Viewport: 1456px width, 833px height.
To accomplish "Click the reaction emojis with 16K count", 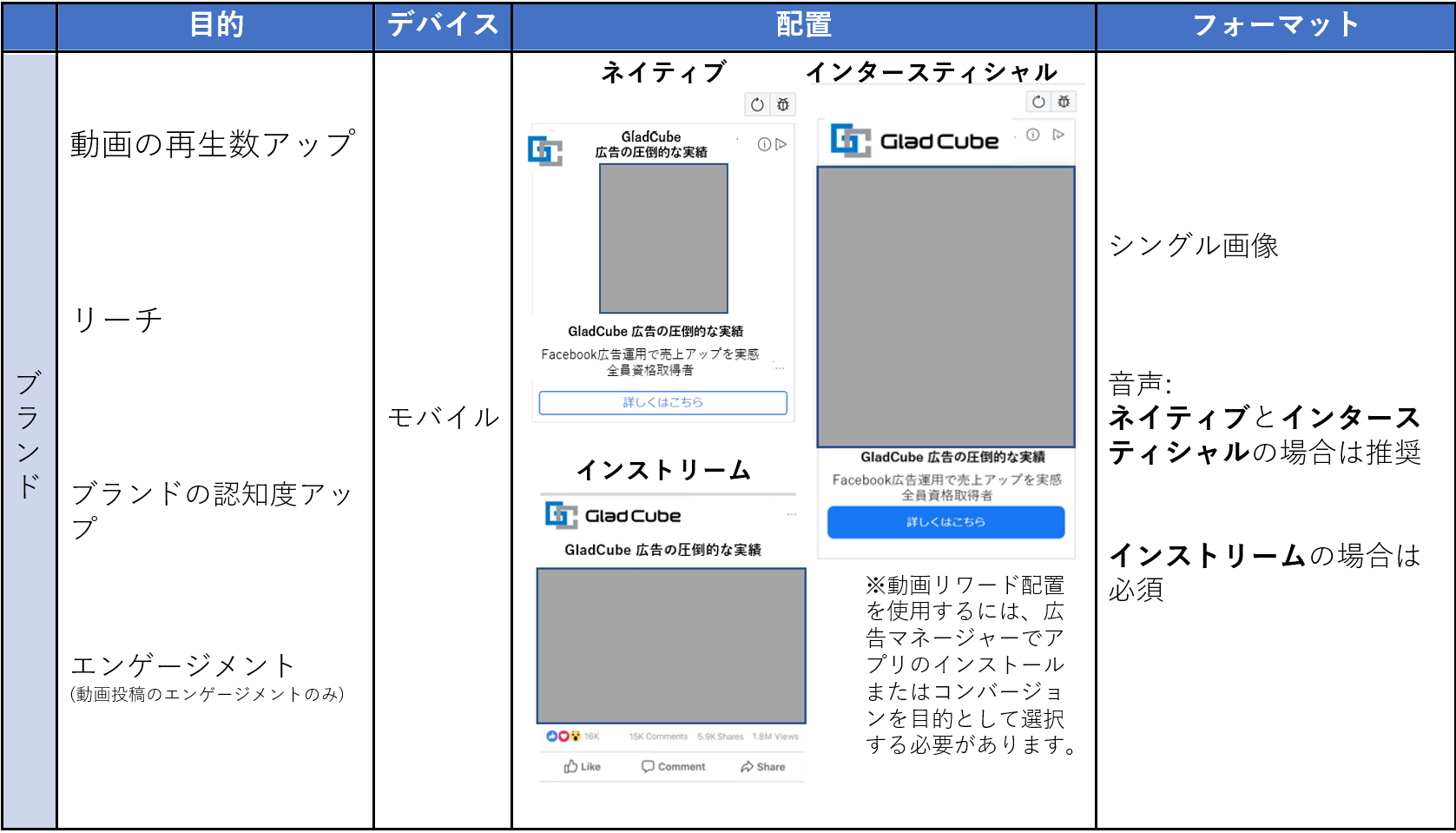I will [572, 737].
